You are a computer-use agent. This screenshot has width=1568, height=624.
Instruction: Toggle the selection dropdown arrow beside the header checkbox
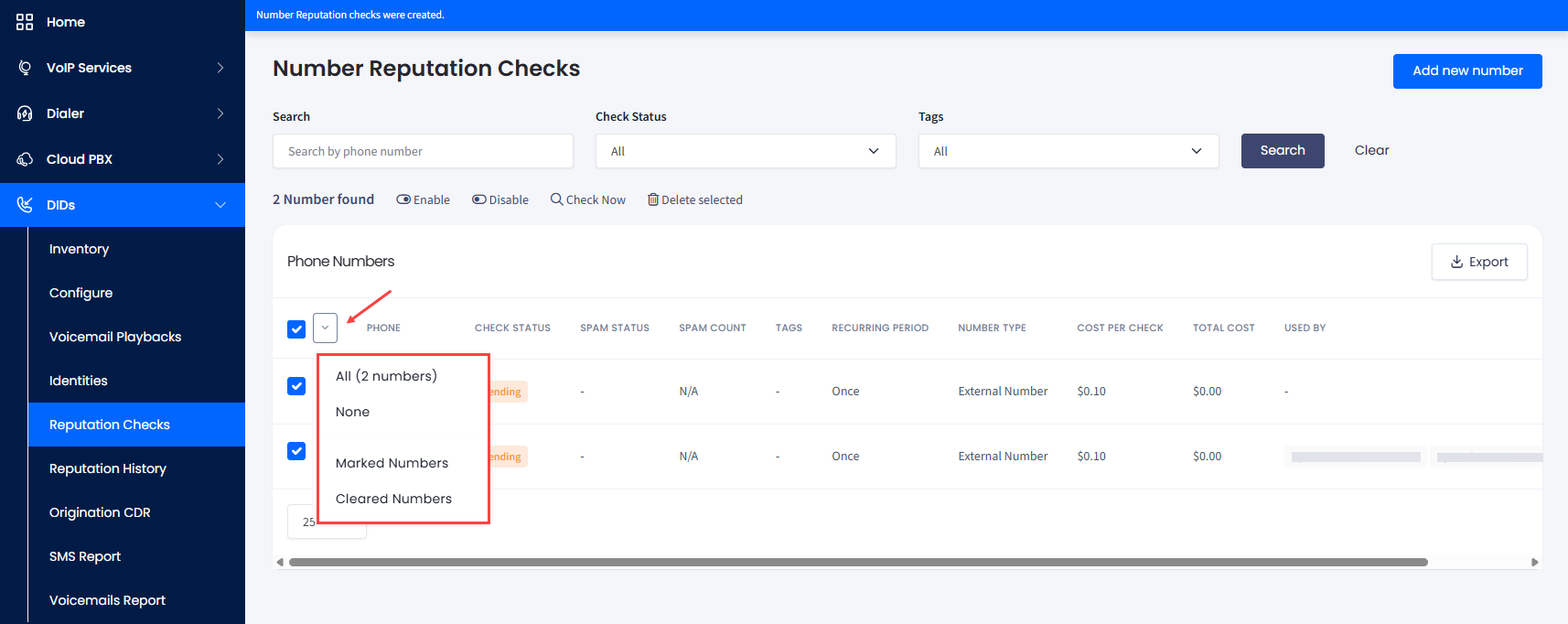pyautogui.click(x=325, y=328)
